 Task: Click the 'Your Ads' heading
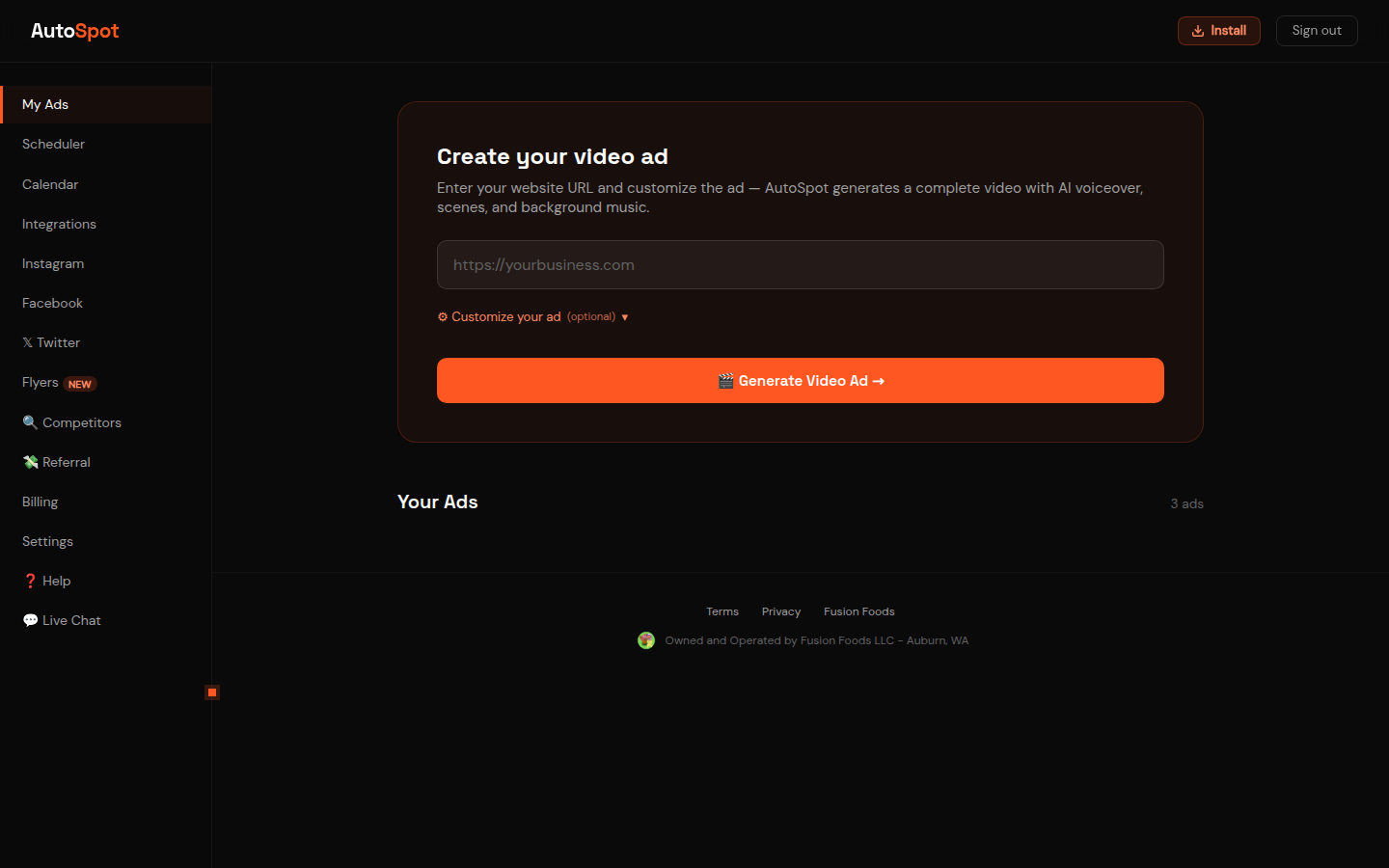tap(438, 502)
